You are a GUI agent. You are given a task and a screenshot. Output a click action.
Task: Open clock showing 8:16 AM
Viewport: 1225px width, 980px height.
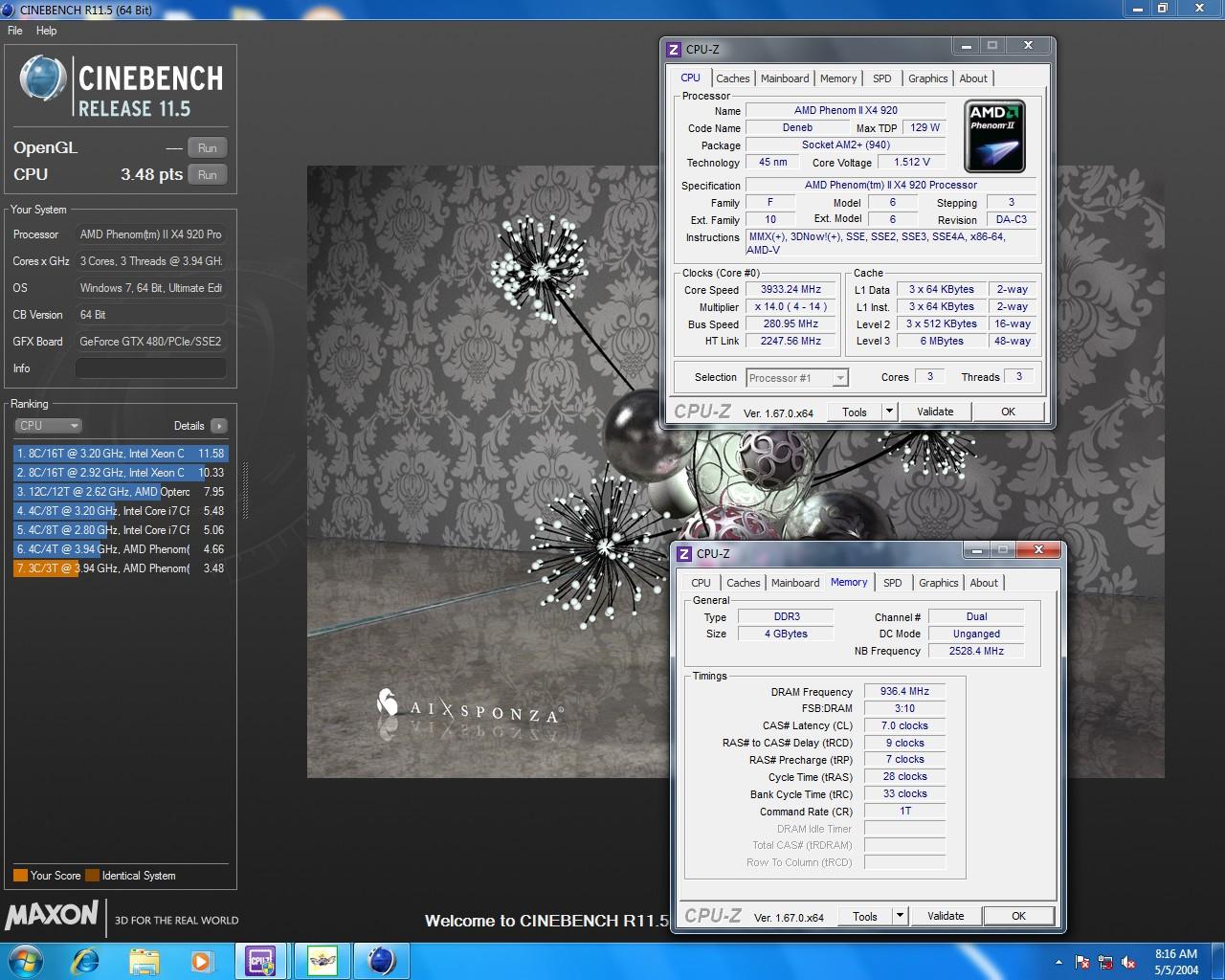click(x=1176, y=962)
